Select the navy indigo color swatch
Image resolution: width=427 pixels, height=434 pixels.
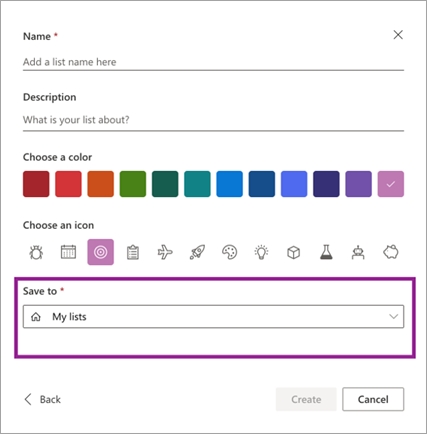pos(326,184)
